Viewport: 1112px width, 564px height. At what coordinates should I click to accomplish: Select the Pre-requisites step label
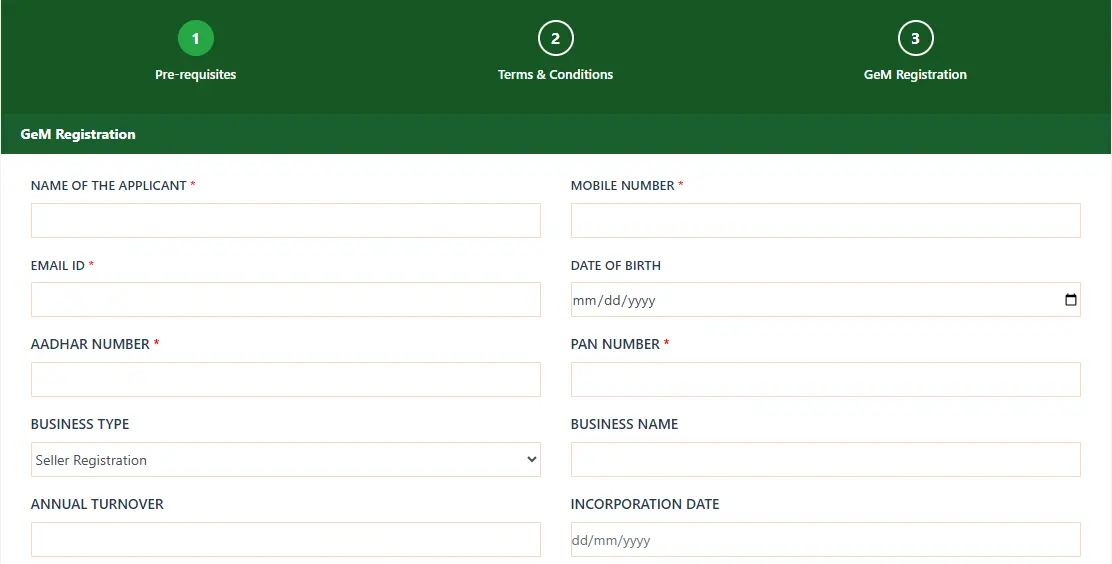(196, 74)
